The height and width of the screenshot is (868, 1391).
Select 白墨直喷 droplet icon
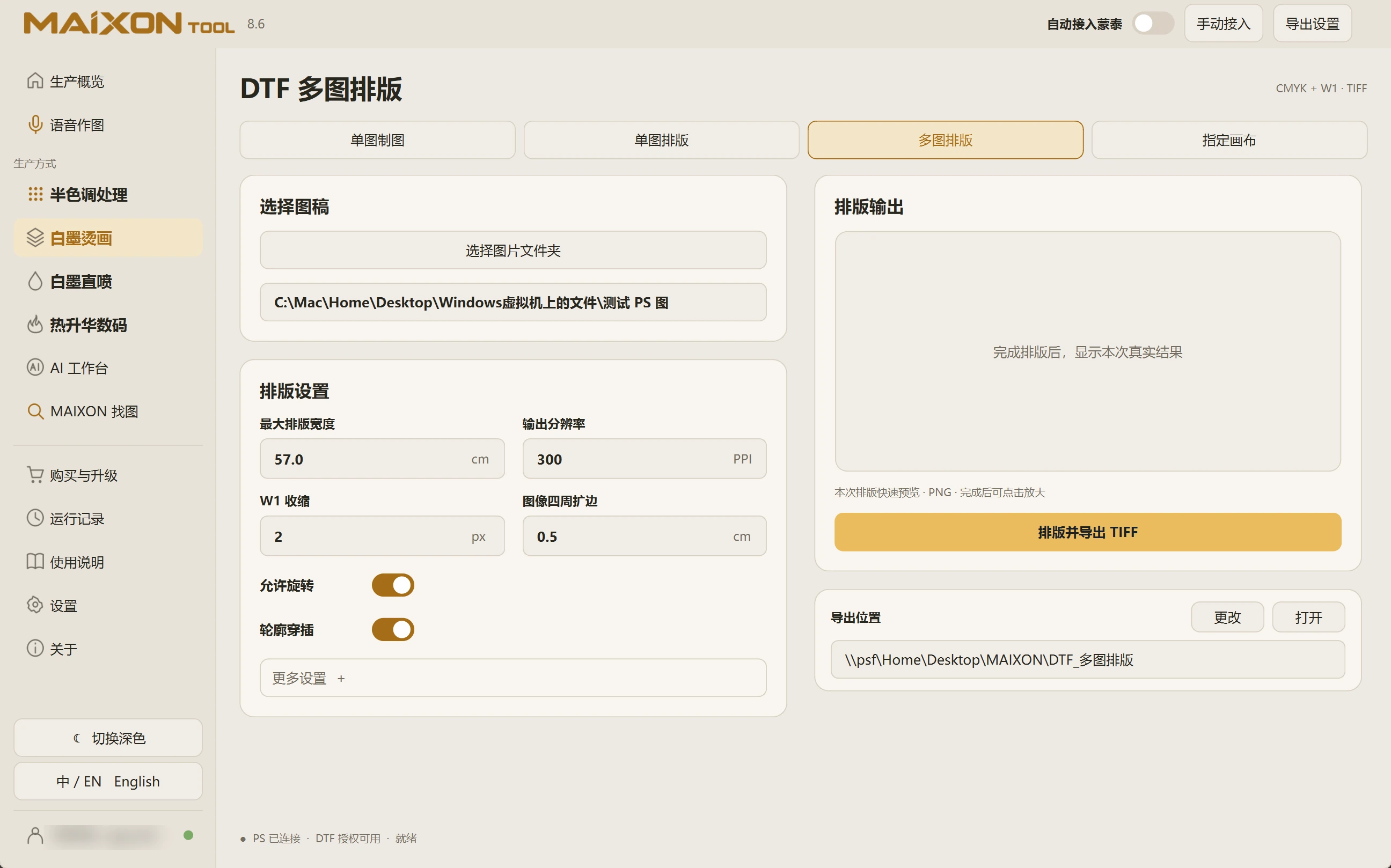coord(35,281)
